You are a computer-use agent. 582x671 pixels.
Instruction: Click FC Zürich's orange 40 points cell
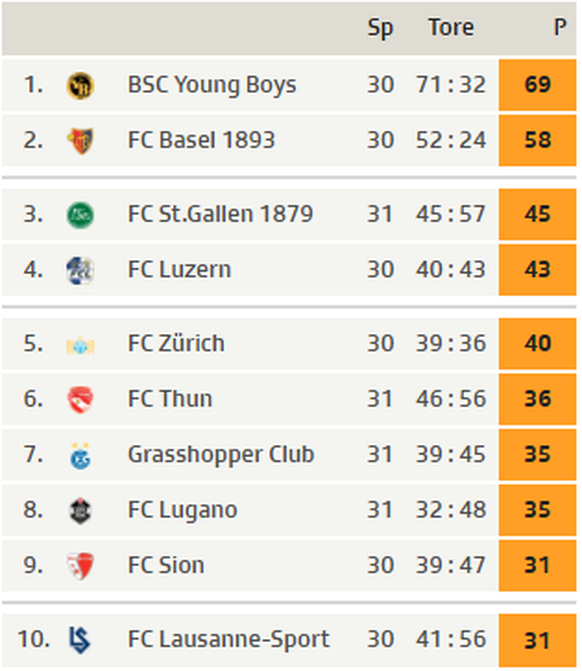tap(537, 344)
